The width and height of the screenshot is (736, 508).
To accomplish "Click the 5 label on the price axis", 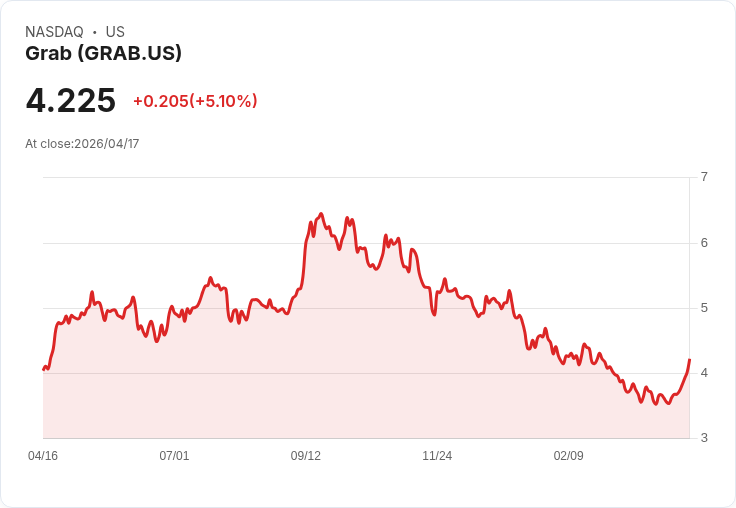I will (x=704, y=308).
